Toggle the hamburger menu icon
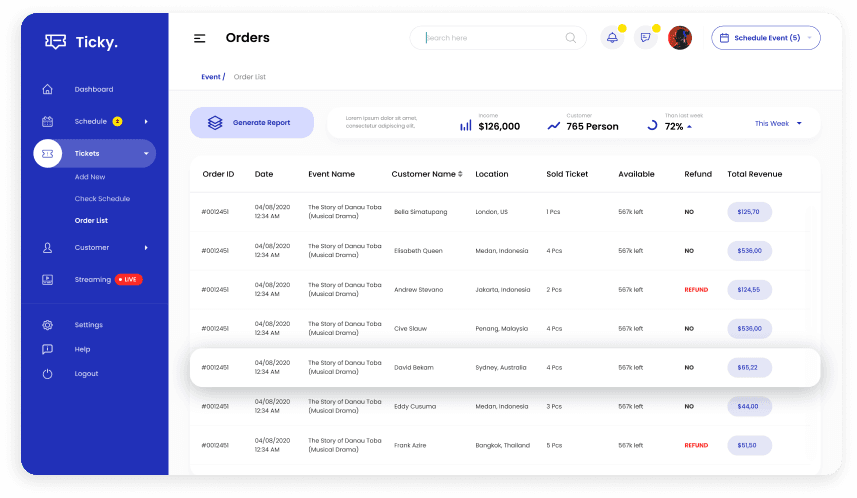 pyautogui.click(x=199, y=38)
